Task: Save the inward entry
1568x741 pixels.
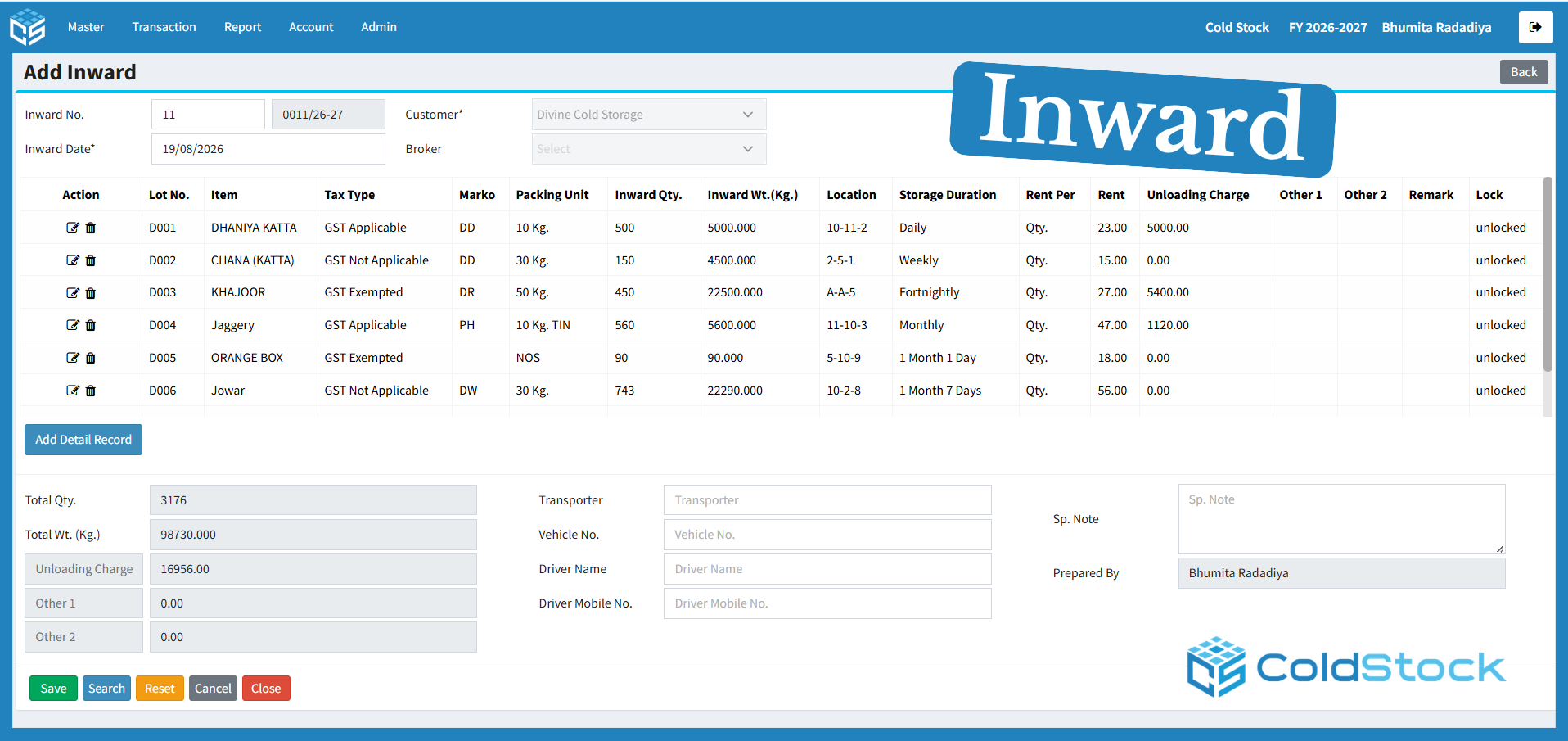Action: pos(53,689)
